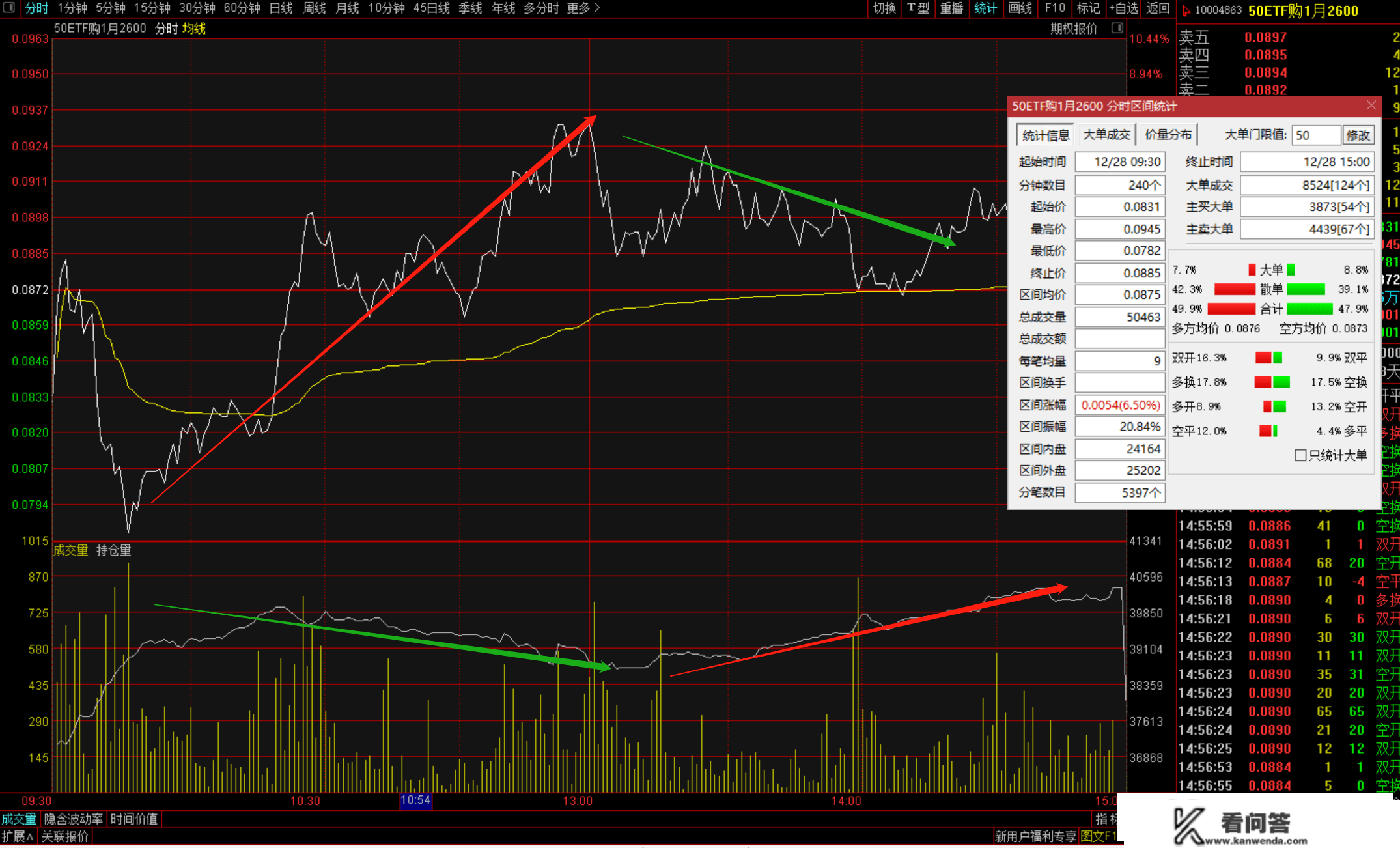The image size is (1400, 848).
Task: Select the 隐含波动率 indicator tab
Action: click(73, 819)
